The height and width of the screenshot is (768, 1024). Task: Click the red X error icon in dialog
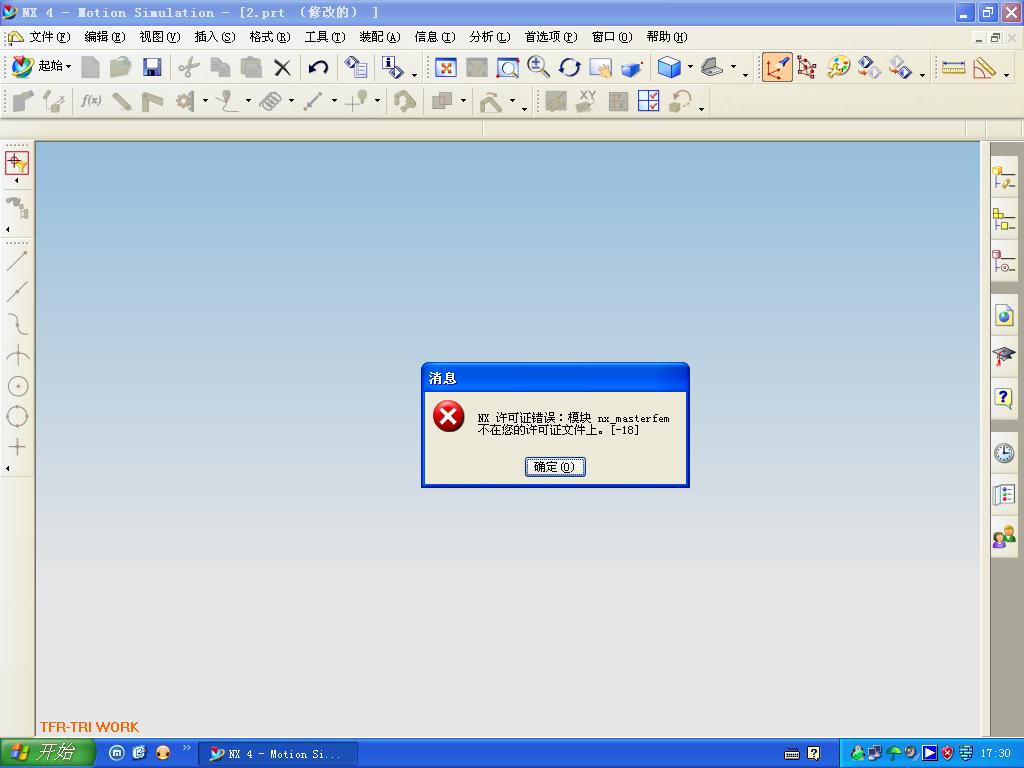pos(449,416)
